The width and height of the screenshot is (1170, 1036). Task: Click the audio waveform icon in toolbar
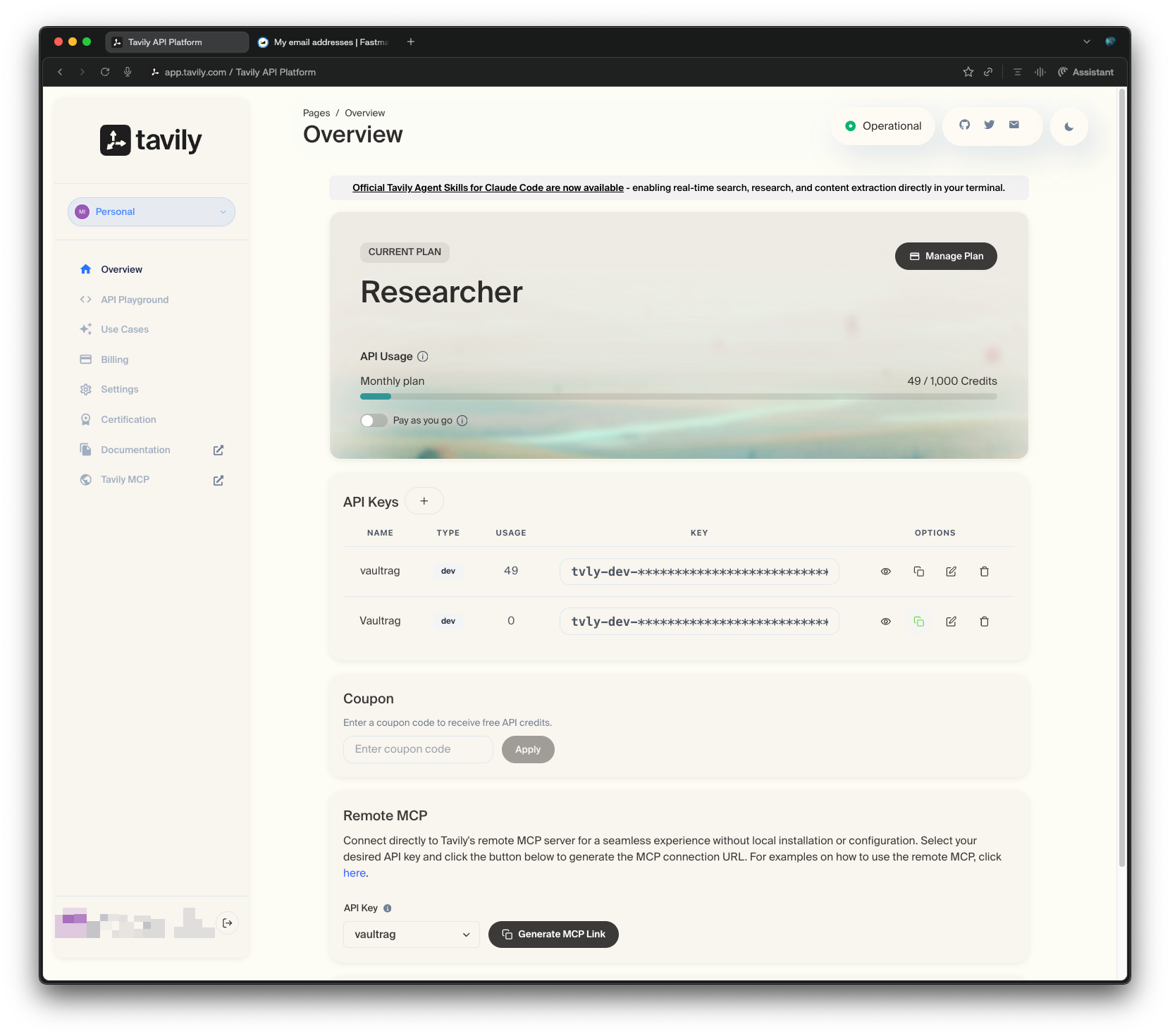coord(1040,72)
